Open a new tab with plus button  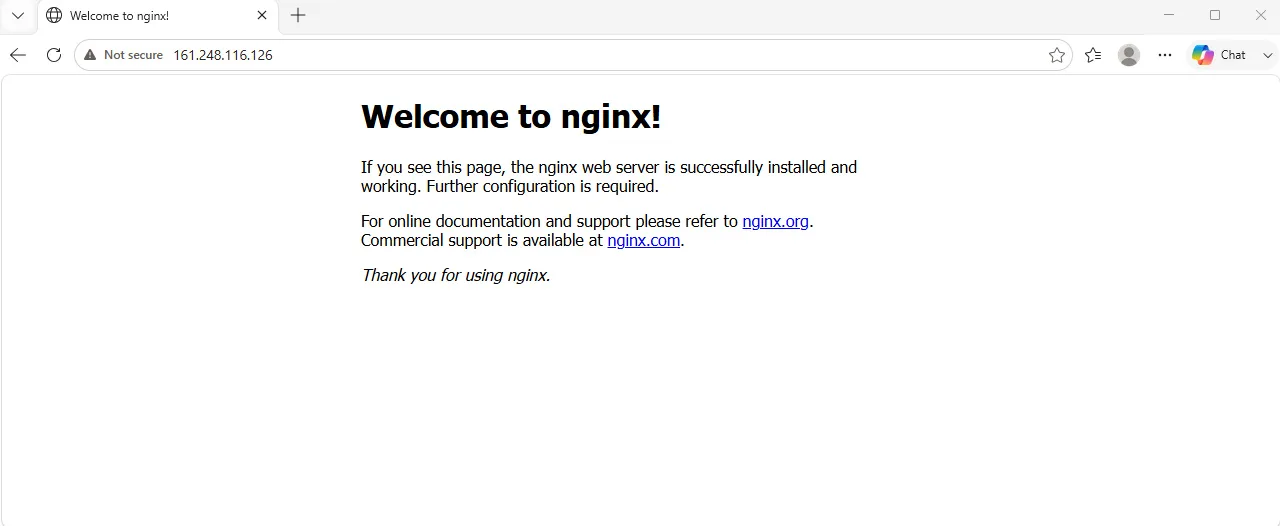click(x=298, y=15)
